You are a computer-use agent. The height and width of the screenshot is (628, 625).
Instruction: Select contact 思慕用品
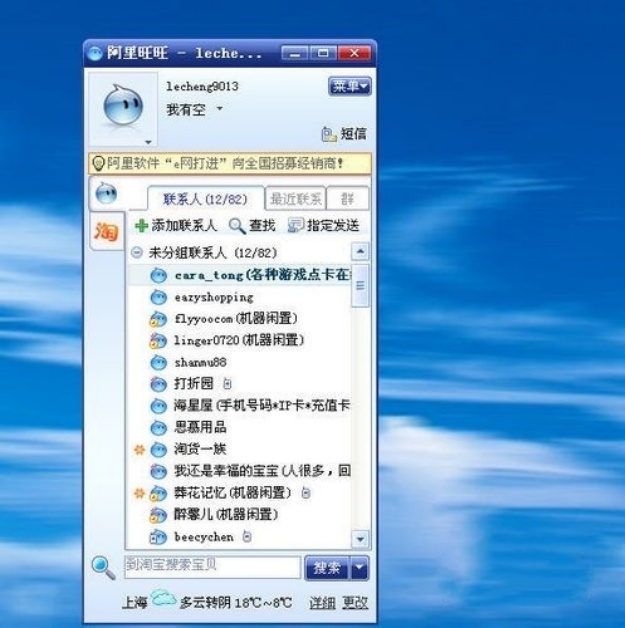(x=239, y=428)
